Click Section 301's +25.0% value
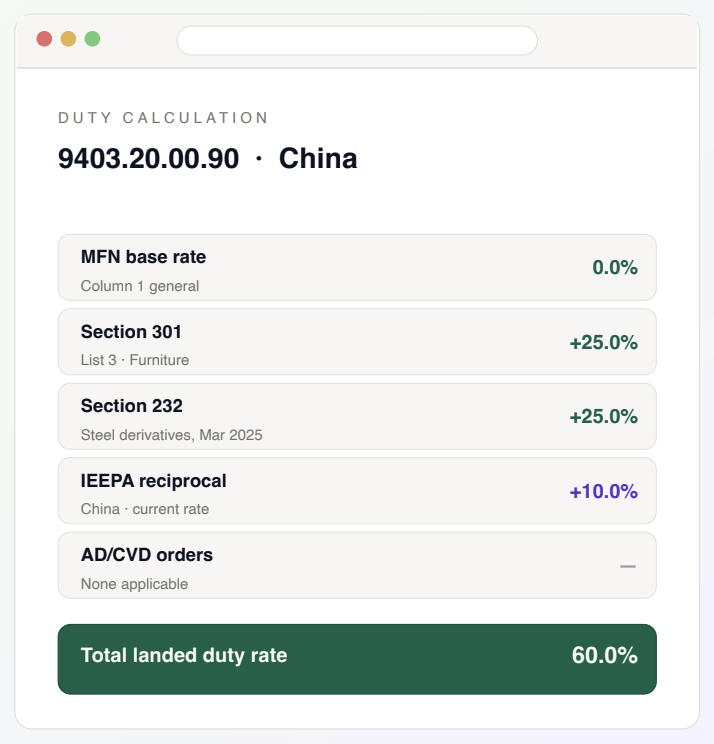714x744 pixels. 603,343
